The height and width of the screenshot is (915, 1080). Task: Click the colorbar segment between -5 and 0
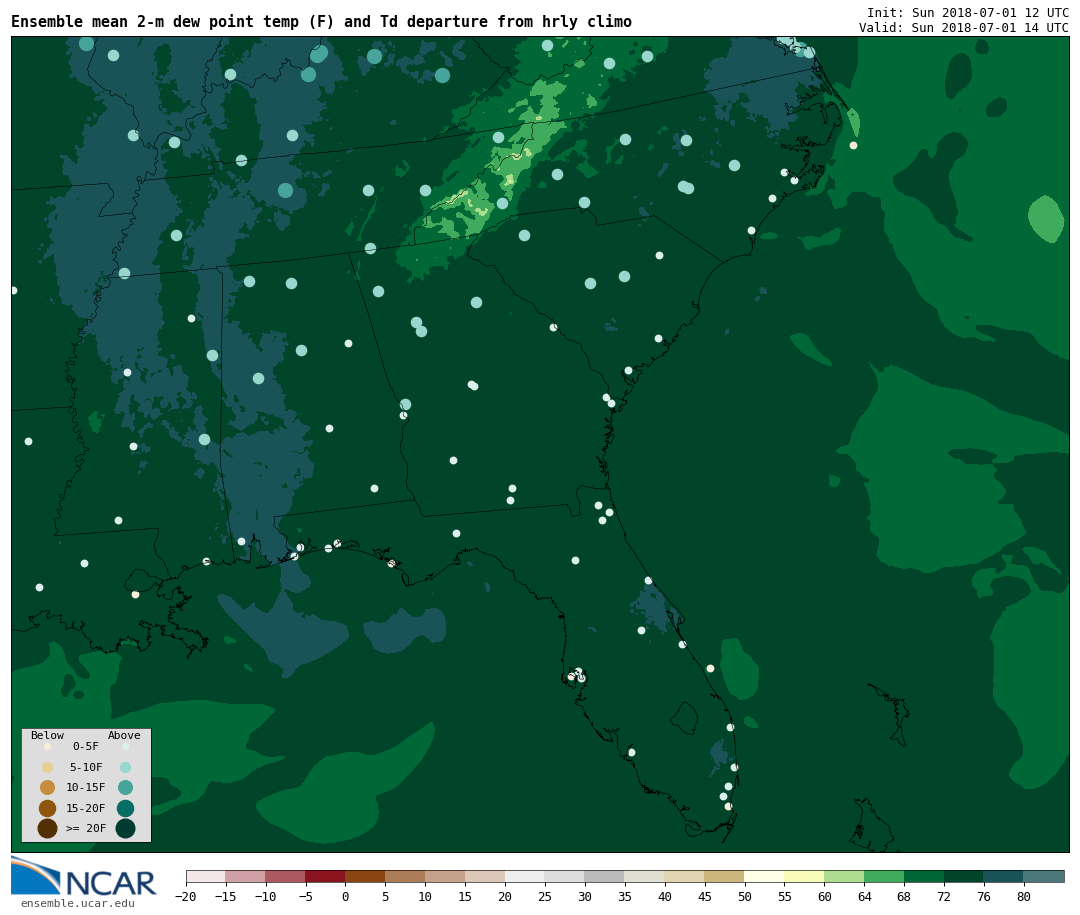(x=325, y=876)
